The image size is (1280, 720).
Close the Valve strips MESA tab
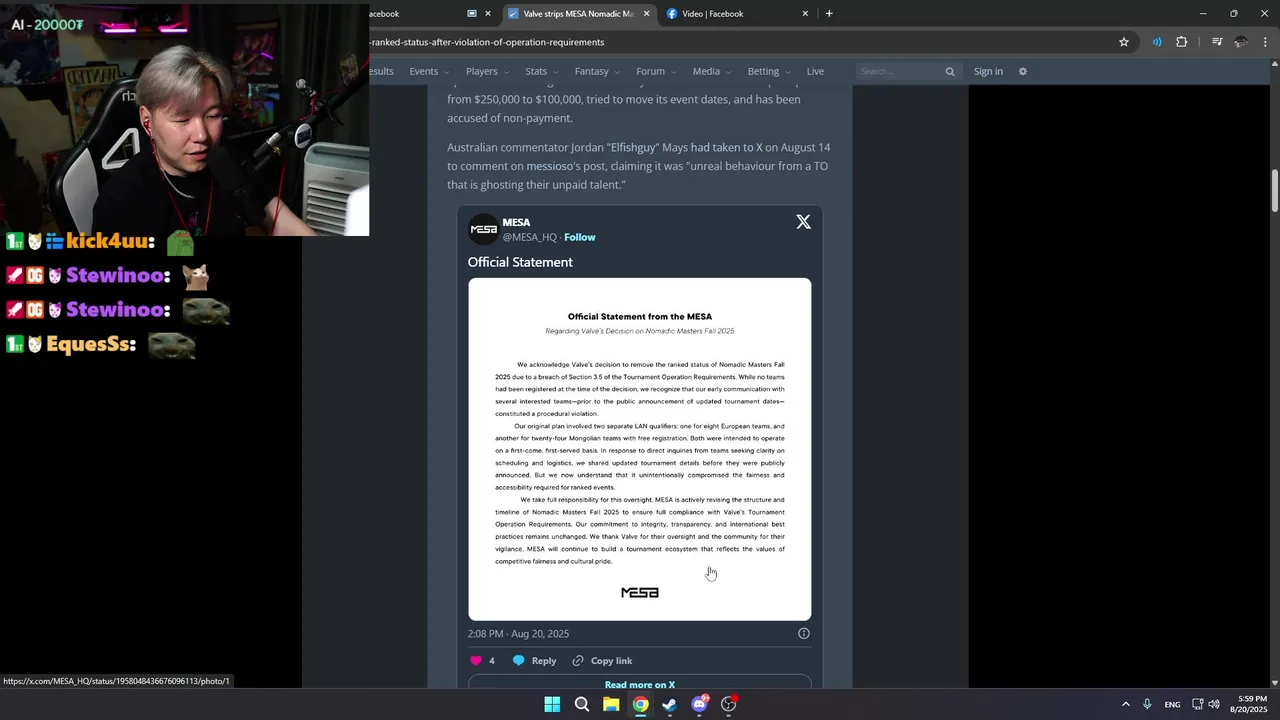(646, 14)
